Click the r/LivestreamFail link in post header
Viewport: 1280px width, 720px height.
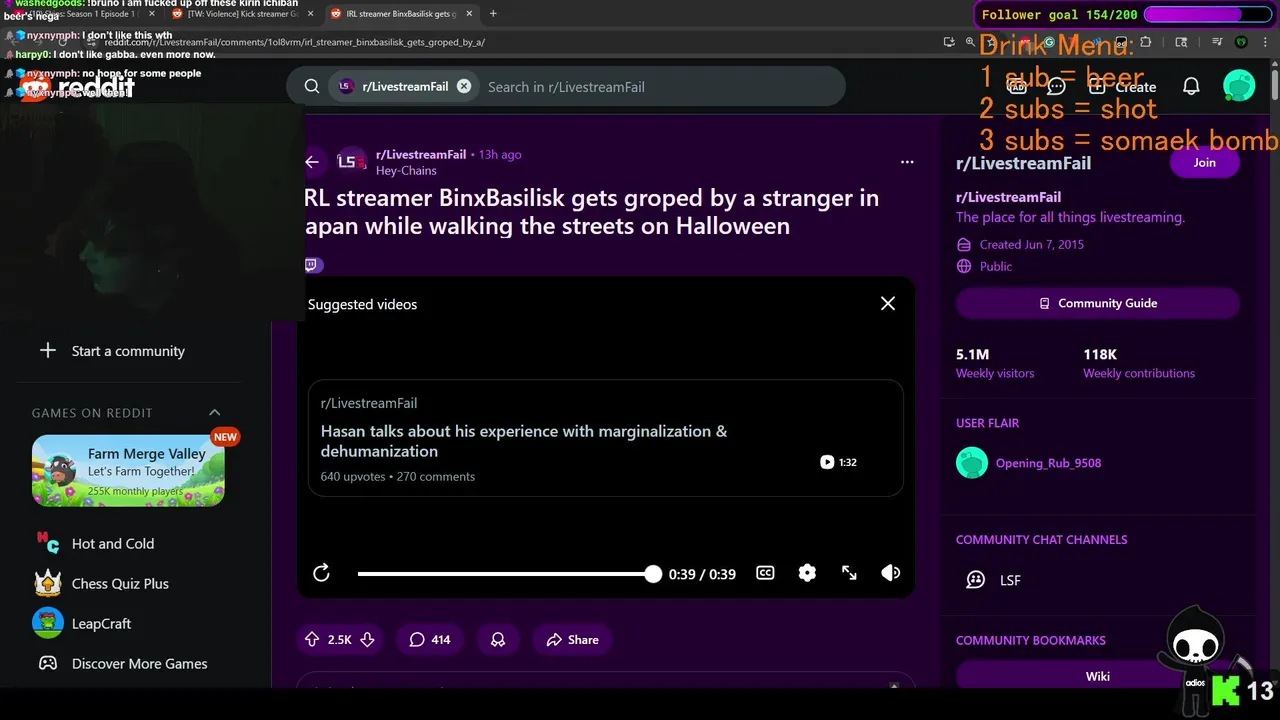click(421, 154)
